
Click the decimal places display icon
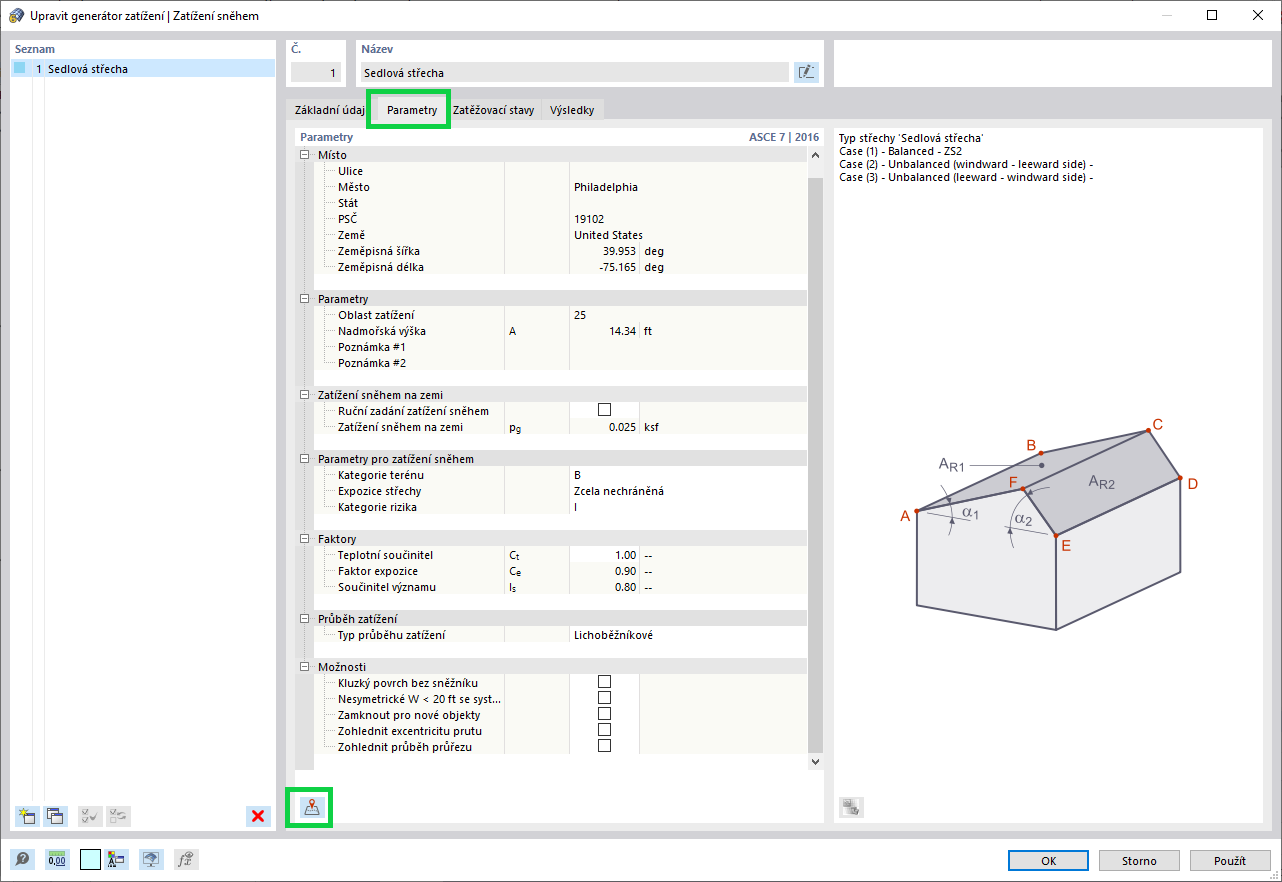pyautogui.click(x=57, y=859)
